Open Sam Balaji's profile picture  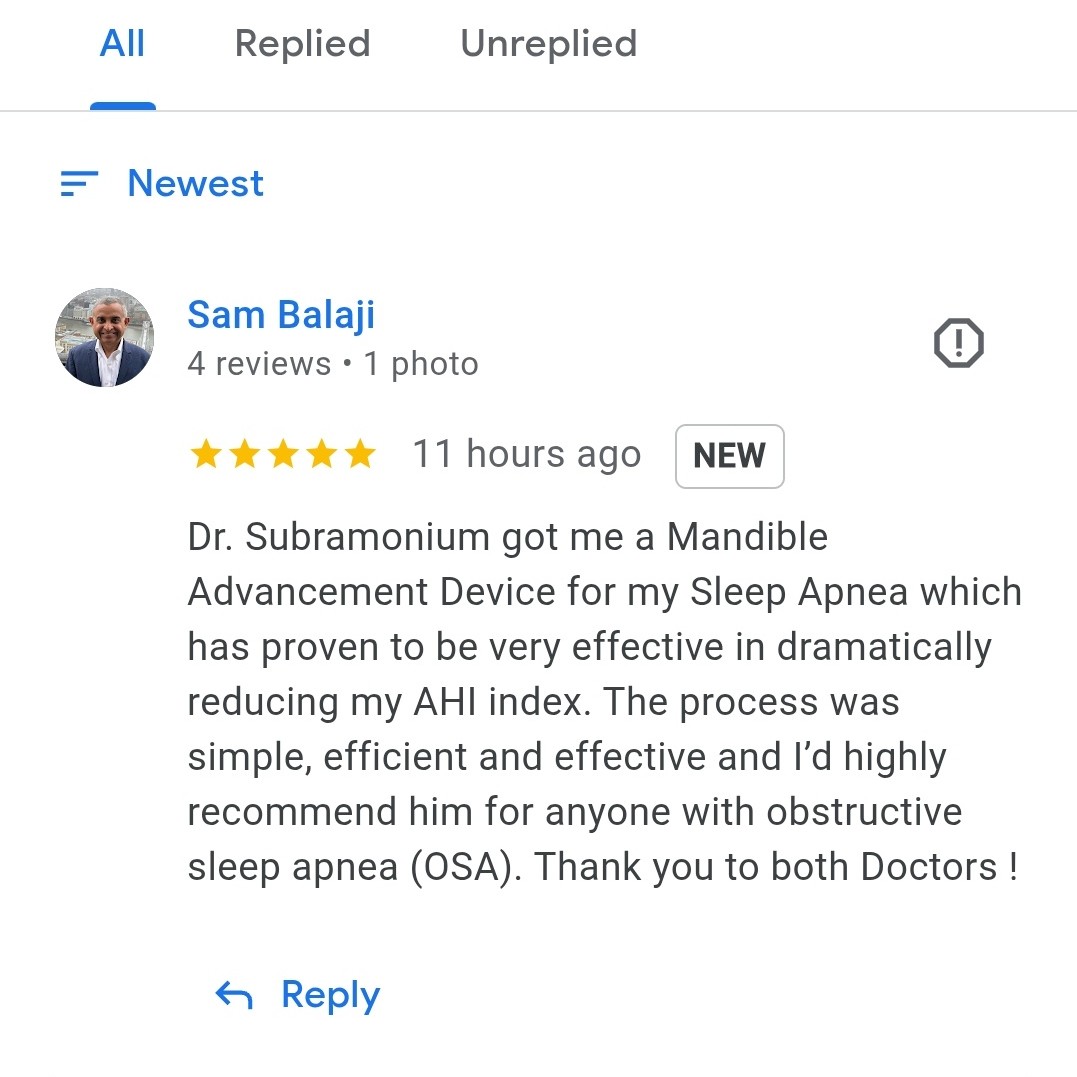coord(104,337)
